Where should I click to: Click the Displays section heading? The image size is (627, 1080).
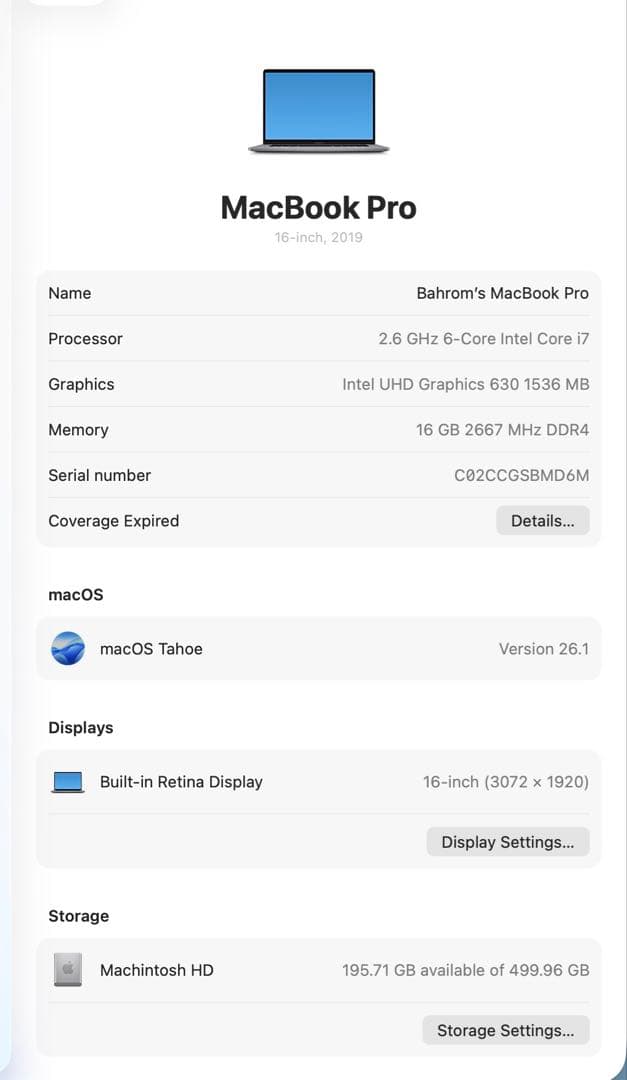80,727
